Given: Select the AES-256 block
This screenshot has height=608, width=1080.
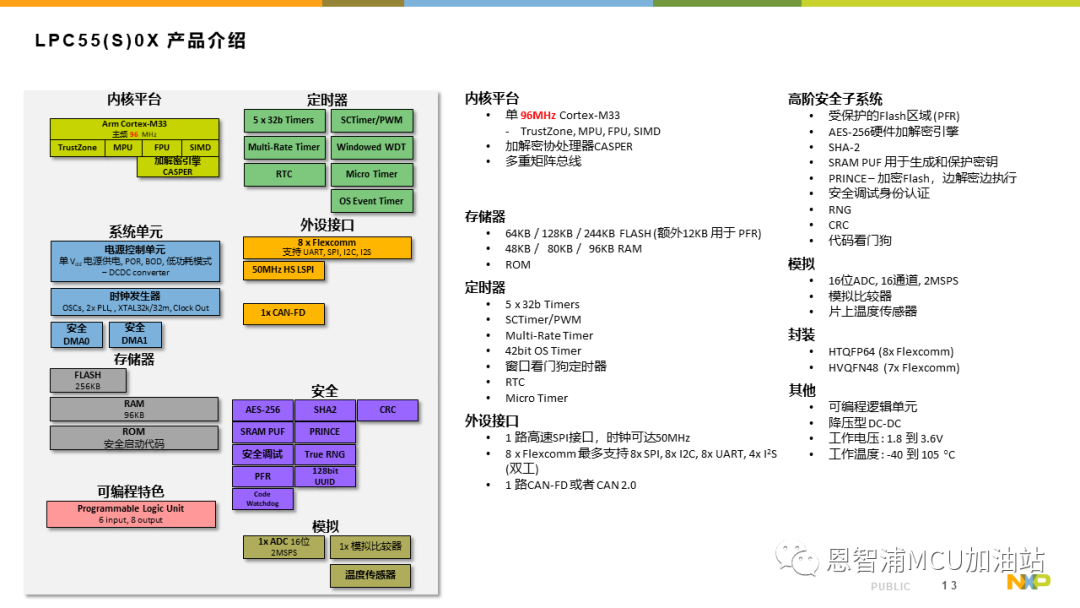Looking at the screenshot, I should [263, 410].
